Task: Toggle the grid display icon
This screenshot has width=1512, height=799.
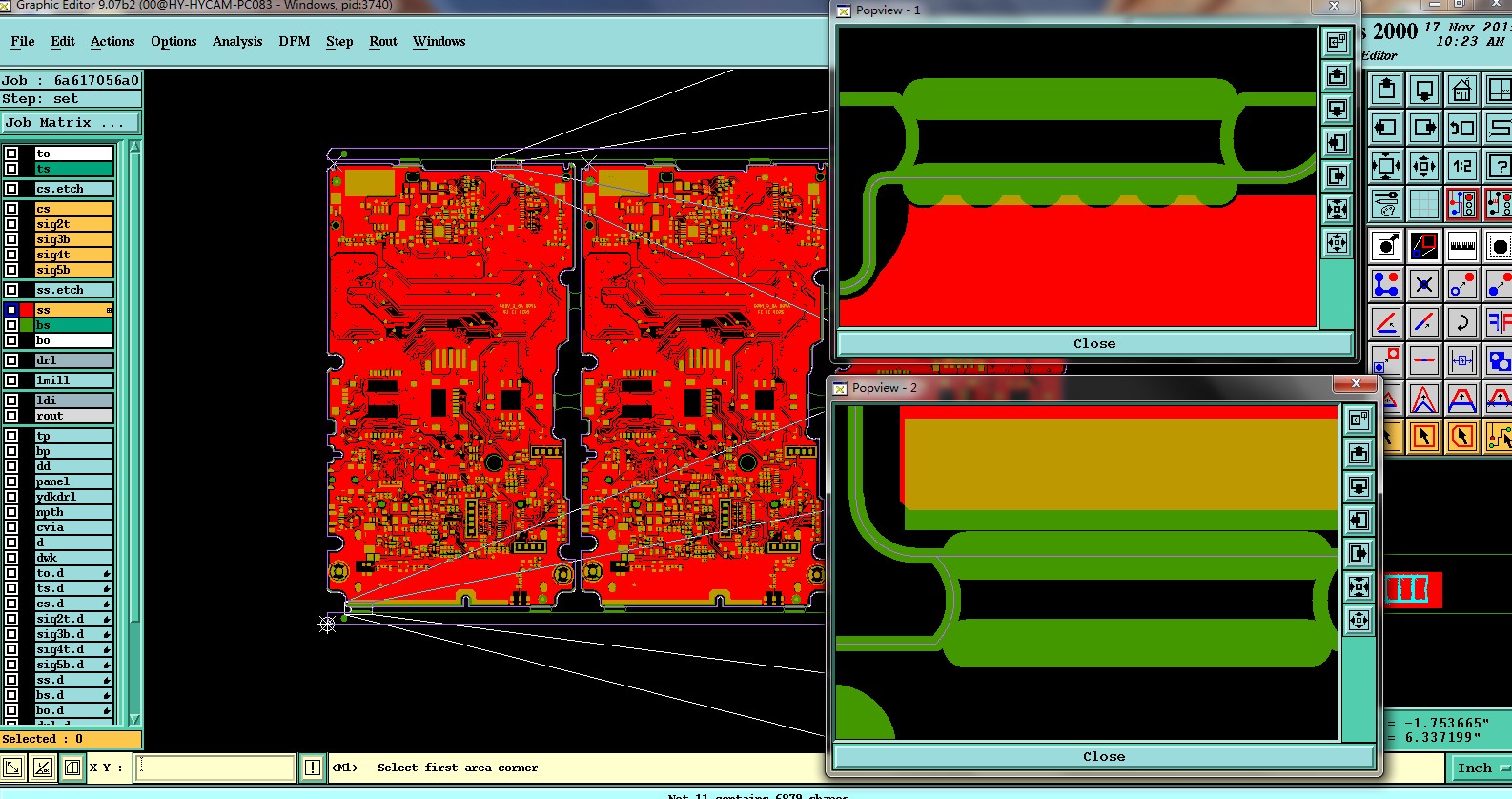Action: (x=1424, y=204)
